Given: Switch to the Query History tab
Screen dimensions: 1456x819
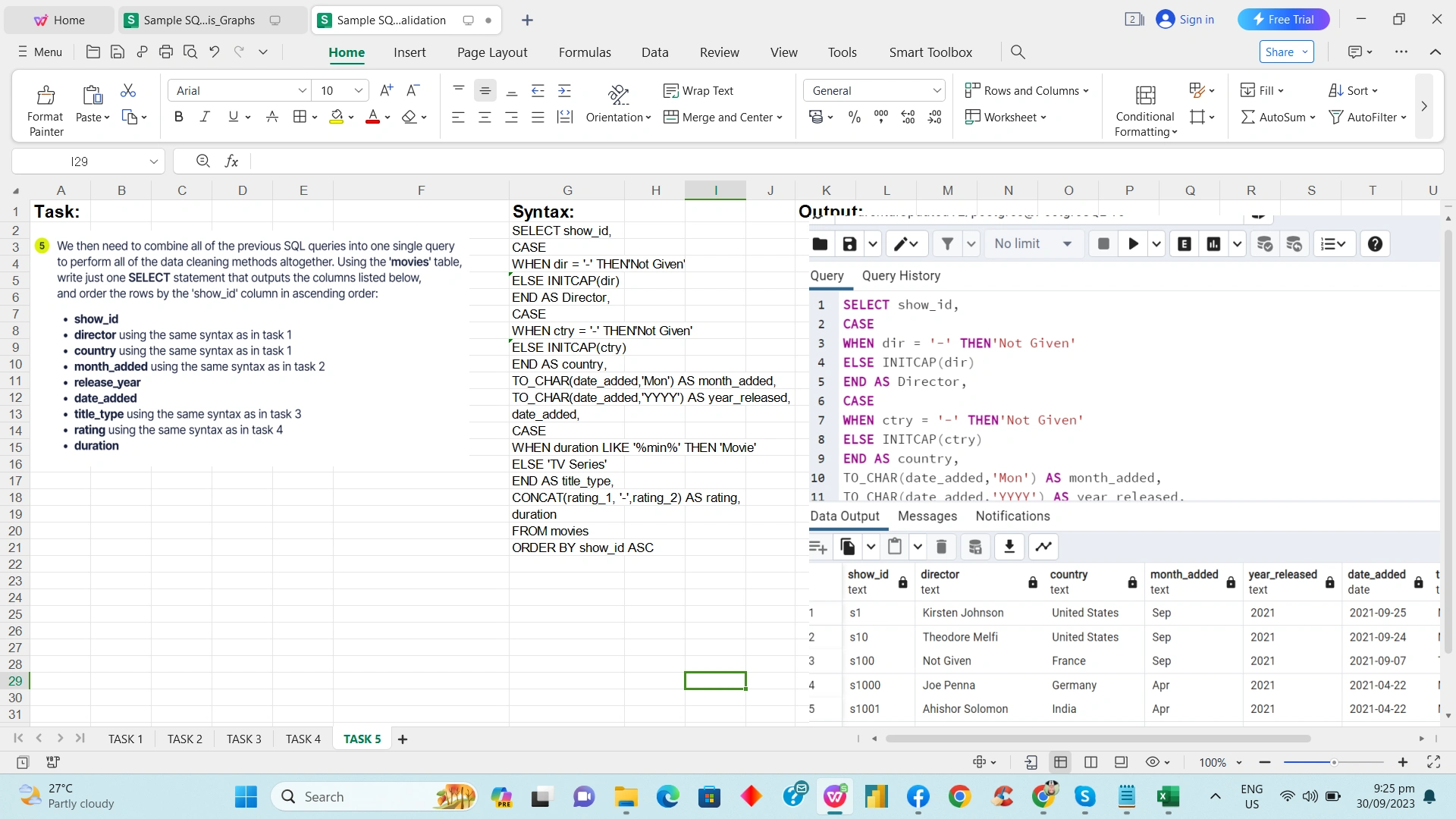Looking at the screenshot, I should pyautogui.click(x=902, y=276).
